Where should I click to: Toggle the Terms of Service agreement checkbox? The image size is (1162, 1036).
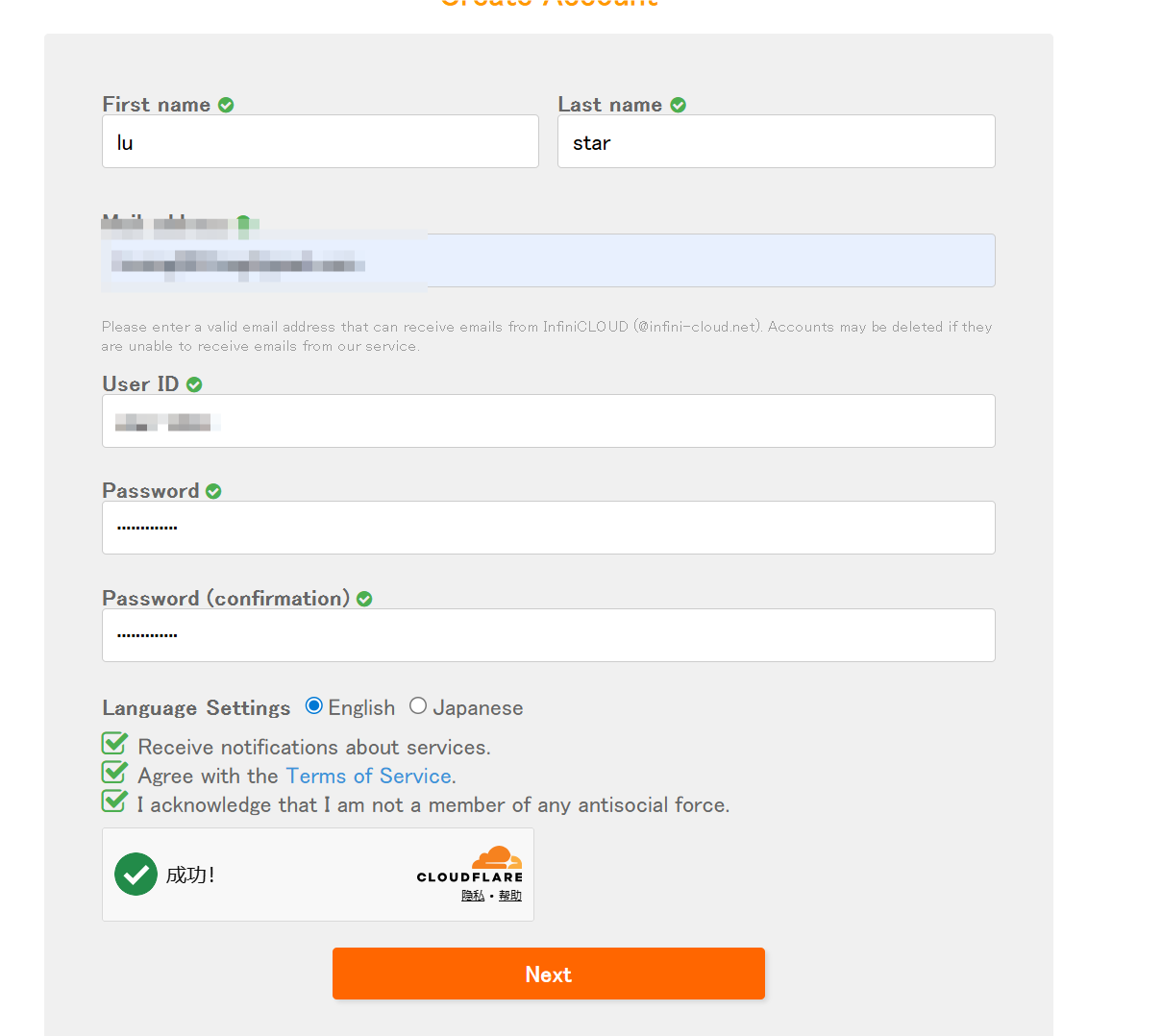tap(114, 773)
